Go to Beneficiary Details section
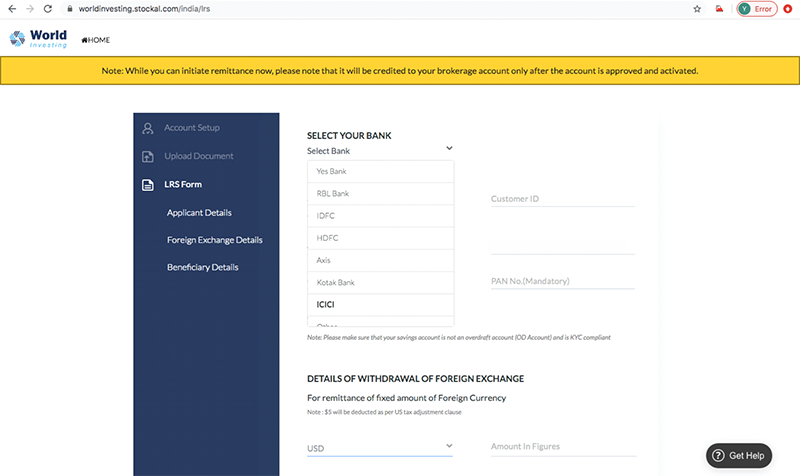Screen dimensions: 800x476 [202, 267]
